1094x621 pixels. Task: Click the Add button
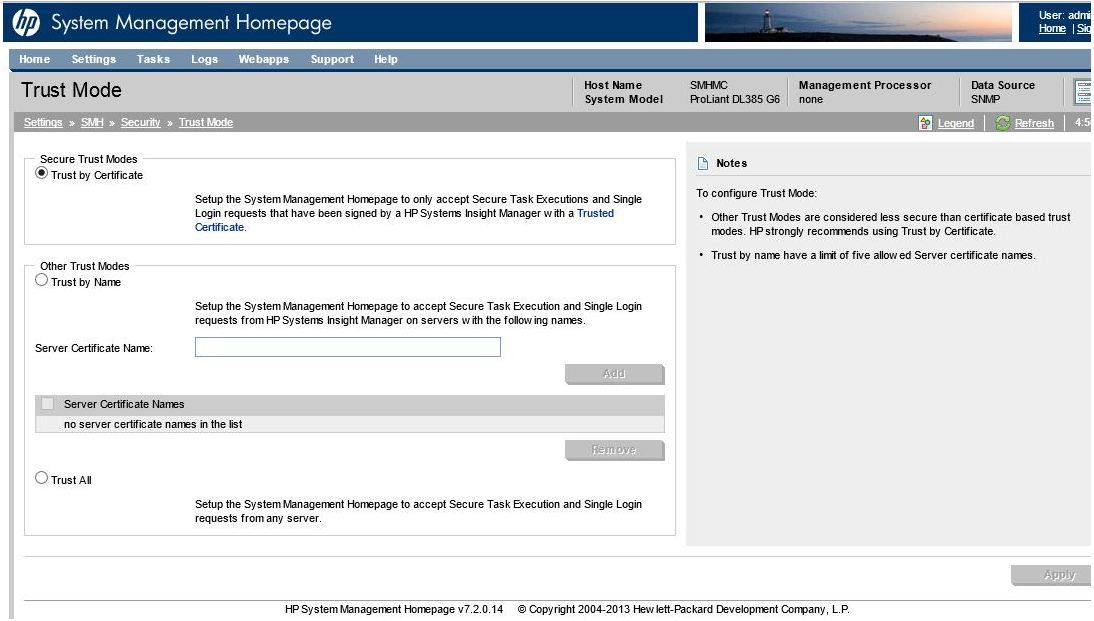point(614,374)
